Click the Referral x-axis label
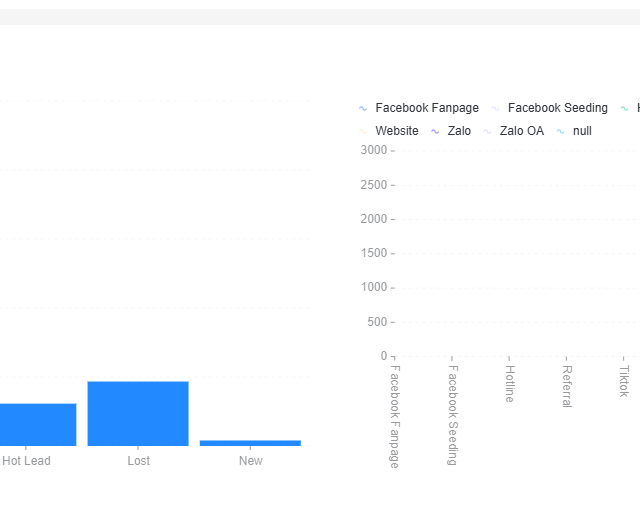Viewport: 640px width, 513px height. click(x=566, y=386)
